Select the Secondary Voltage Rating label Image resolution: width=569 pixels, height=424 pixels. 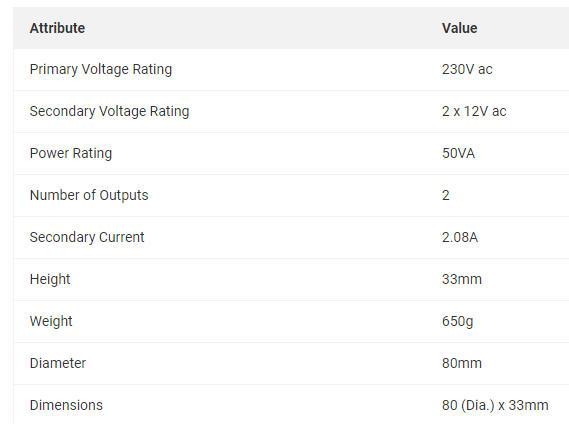[109, 111]
